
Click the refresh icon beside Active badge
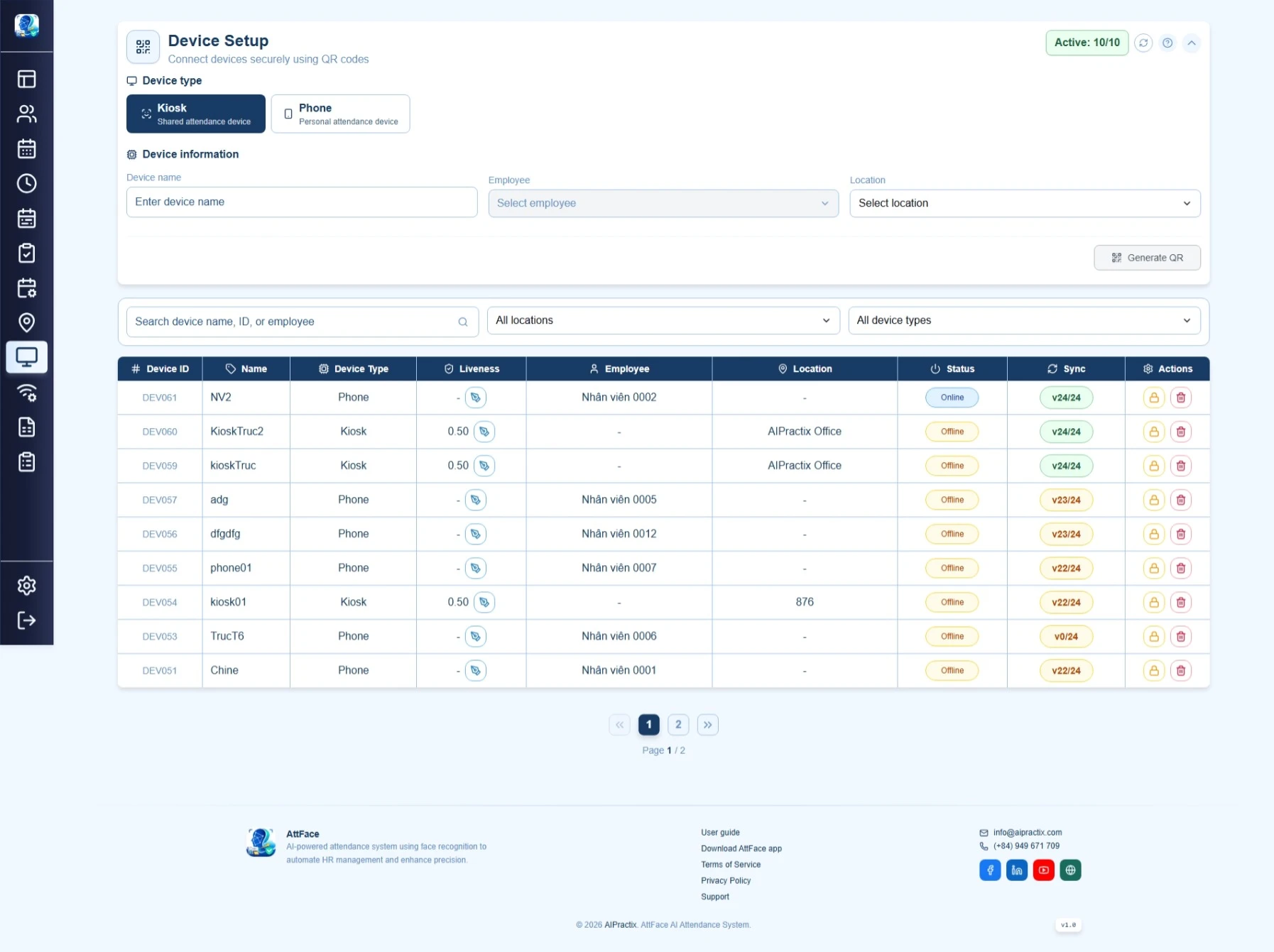pos(1143,43)
